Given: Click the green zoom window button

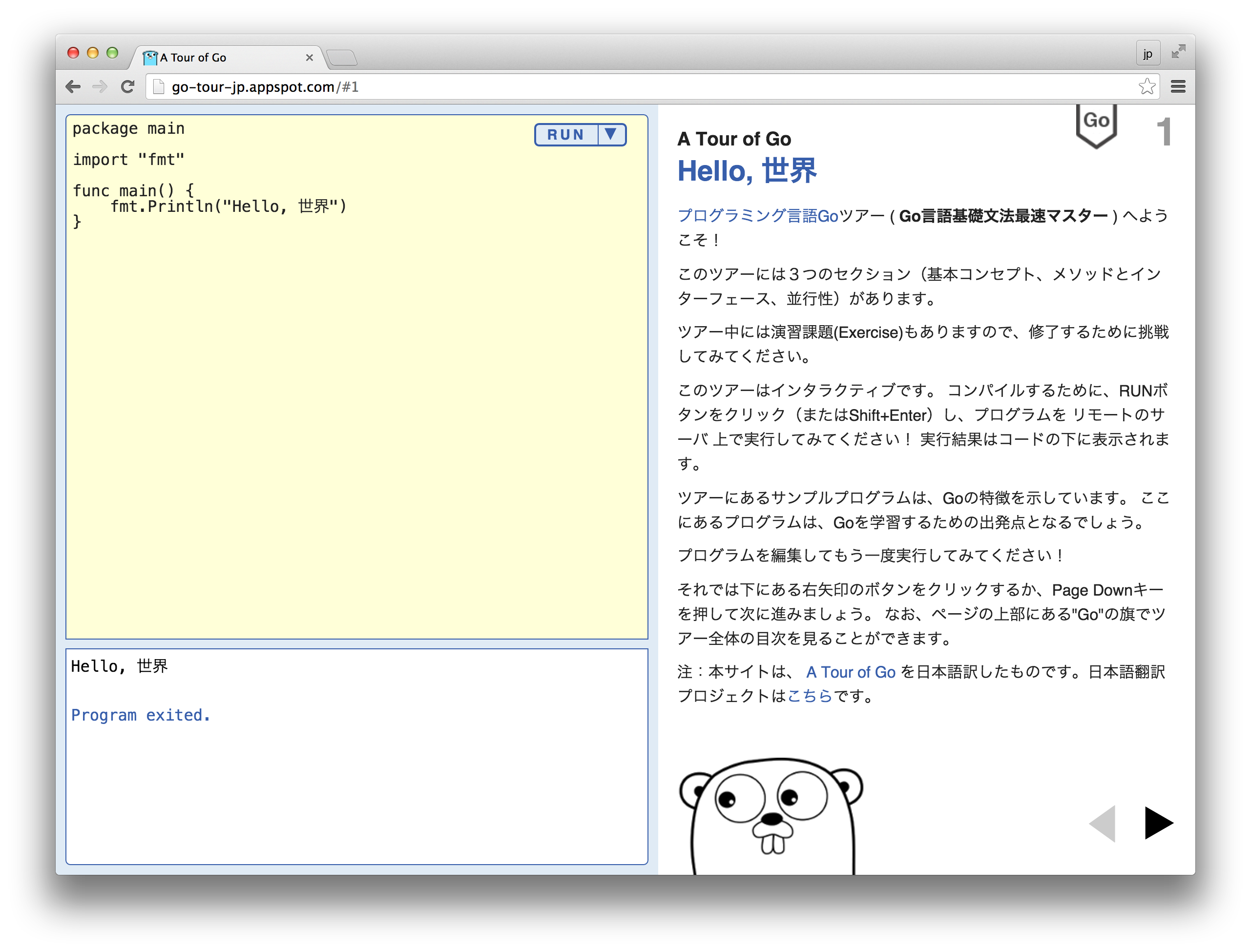Looking at the screenshot, I should tap(112, 53).
